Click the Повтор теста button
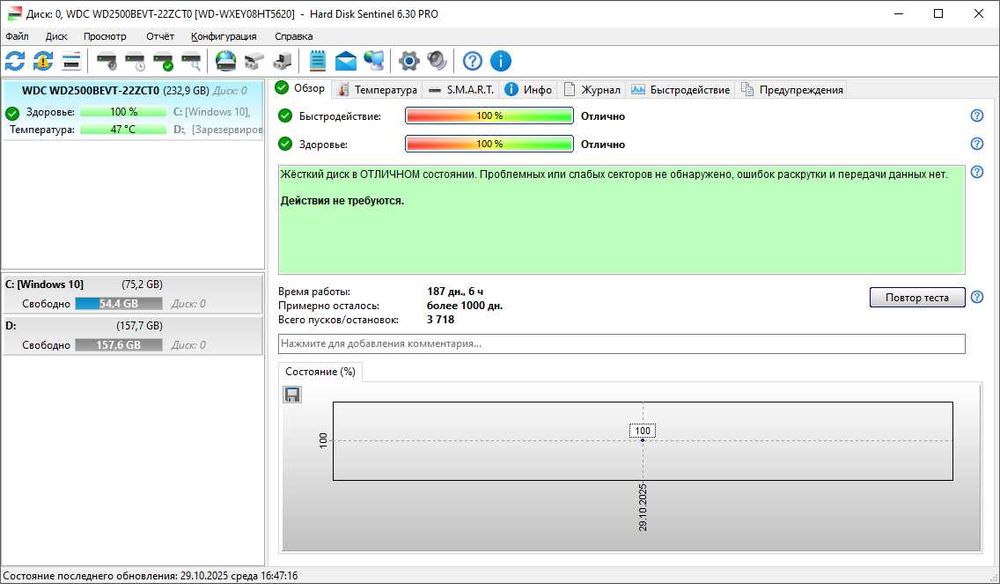1000x584 pixels. point(916,297)
